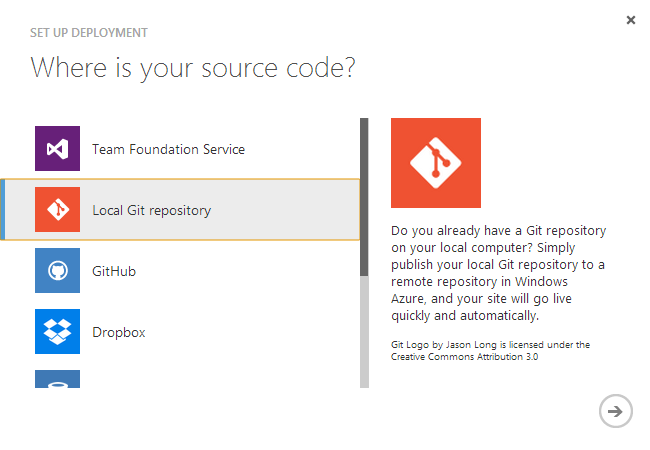Click the dark scrollbar thumb of the source list
This screenshot has height=450, width=650.
(x=364, y=196)
